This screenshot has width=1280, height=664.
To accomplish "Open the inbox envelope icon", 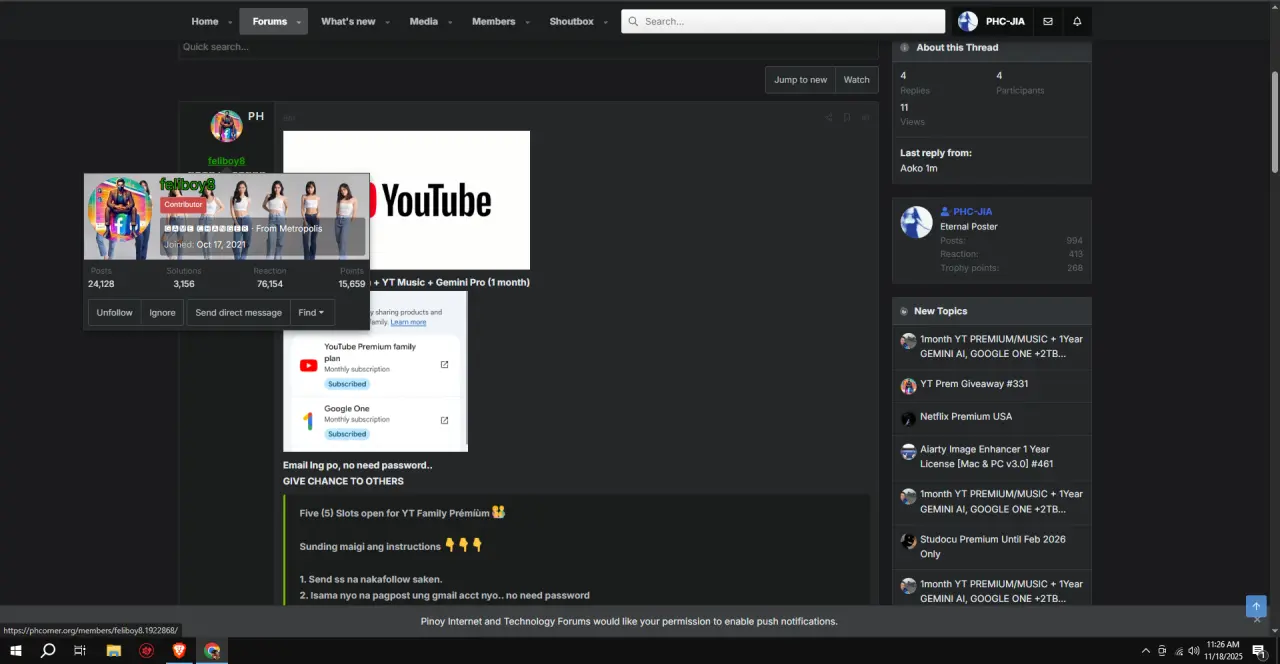I will [1047, 21].
